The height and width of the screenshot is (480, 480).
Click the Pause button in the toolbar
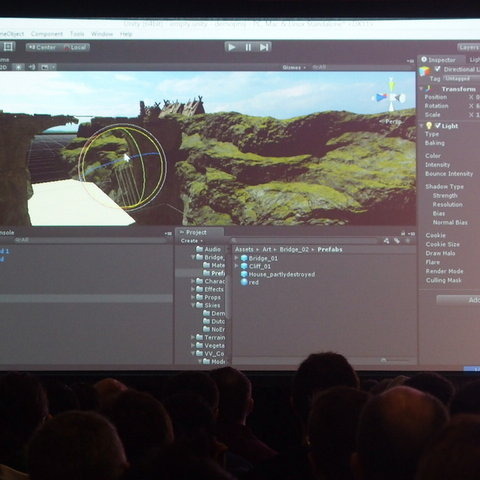(248, 47)
